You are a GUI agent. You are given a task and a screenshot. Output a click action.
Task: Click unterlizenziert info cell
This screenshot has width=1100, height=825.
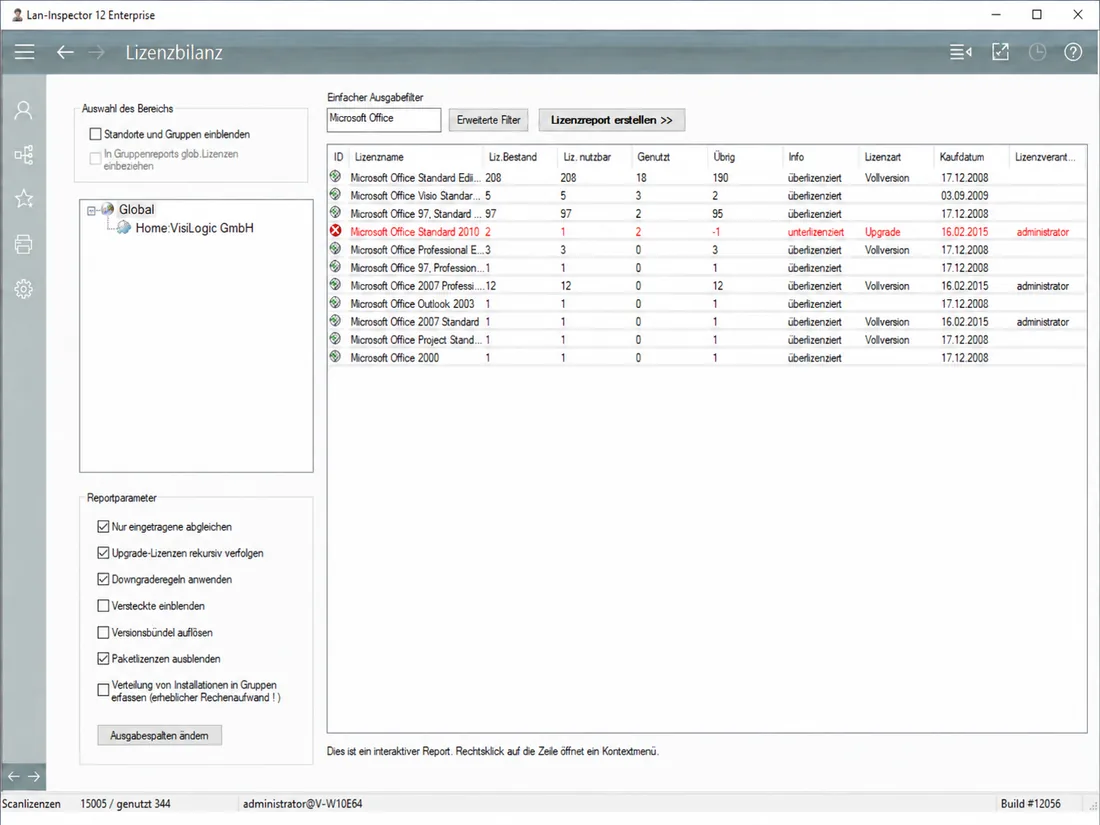pyautogui.click(x=815, y=232)
